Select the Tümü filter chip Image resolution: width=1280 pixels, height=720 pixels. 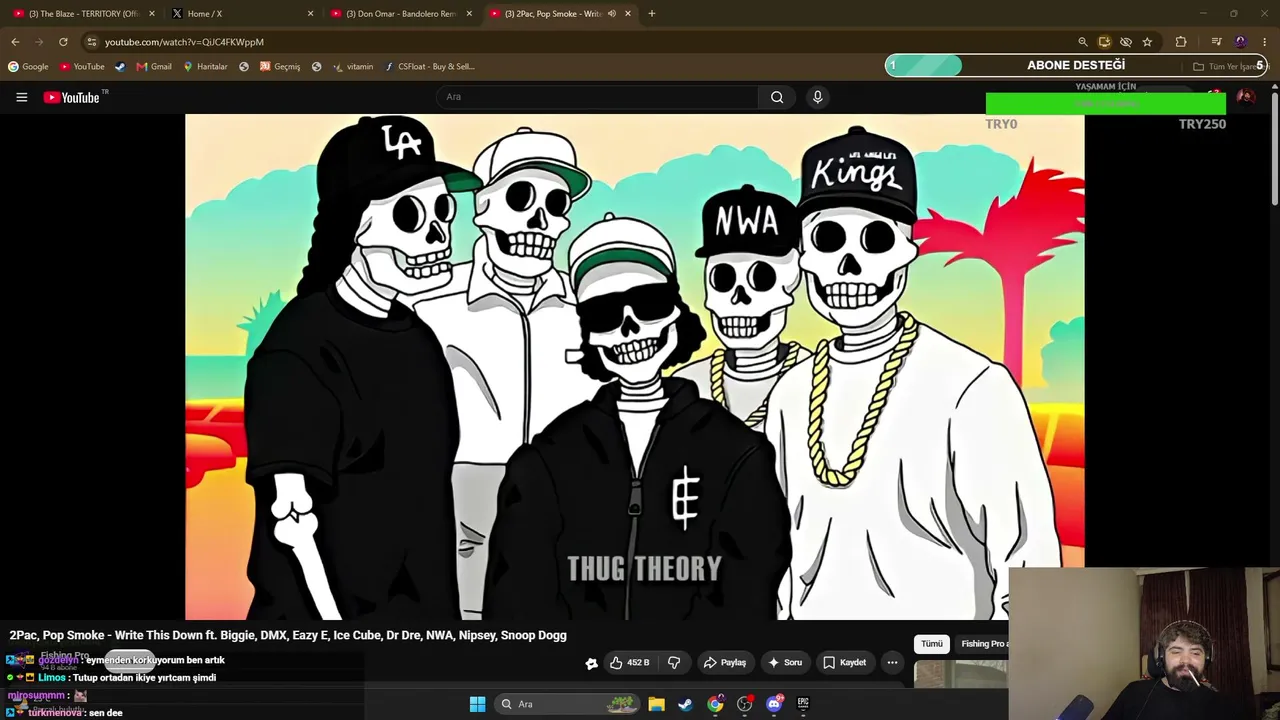(931, 644)
